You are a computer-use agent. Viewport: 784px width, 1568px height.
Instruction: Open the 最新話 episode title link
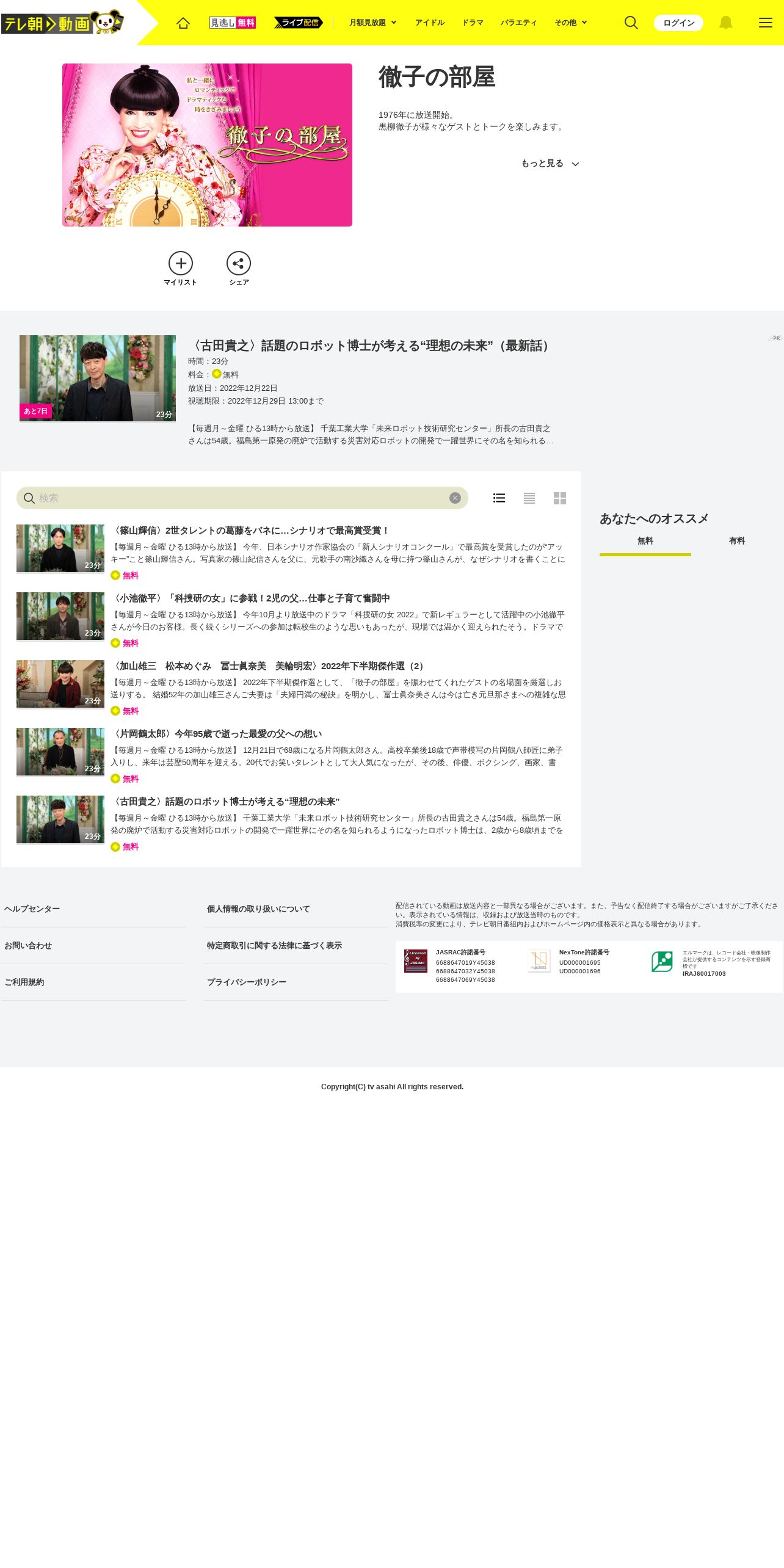[372, 346]
